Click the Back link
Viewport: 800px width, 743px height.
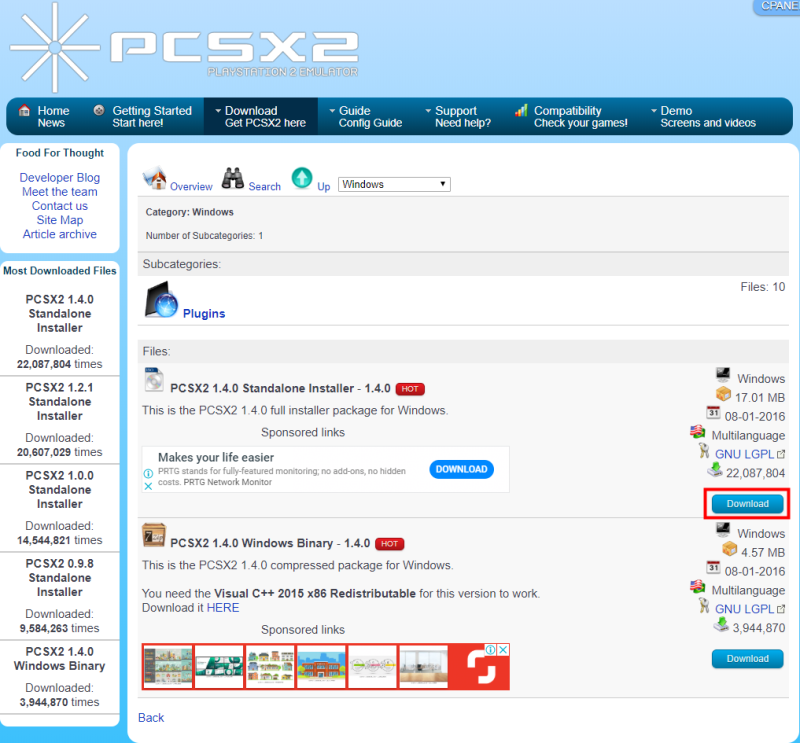pos(151,717)
